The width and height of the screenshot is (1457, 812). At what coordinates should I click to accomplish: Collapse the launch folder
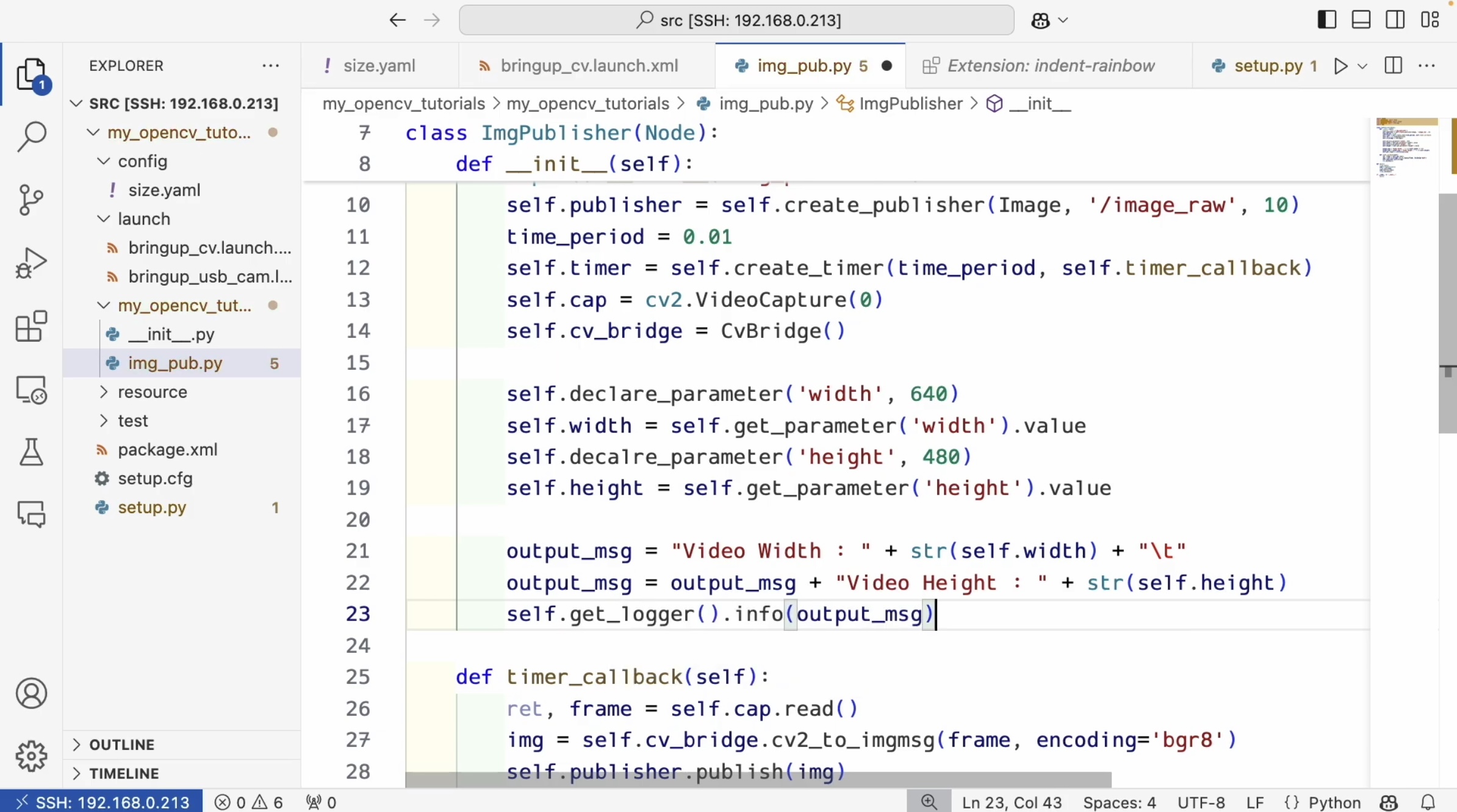(x=143, y=219)
